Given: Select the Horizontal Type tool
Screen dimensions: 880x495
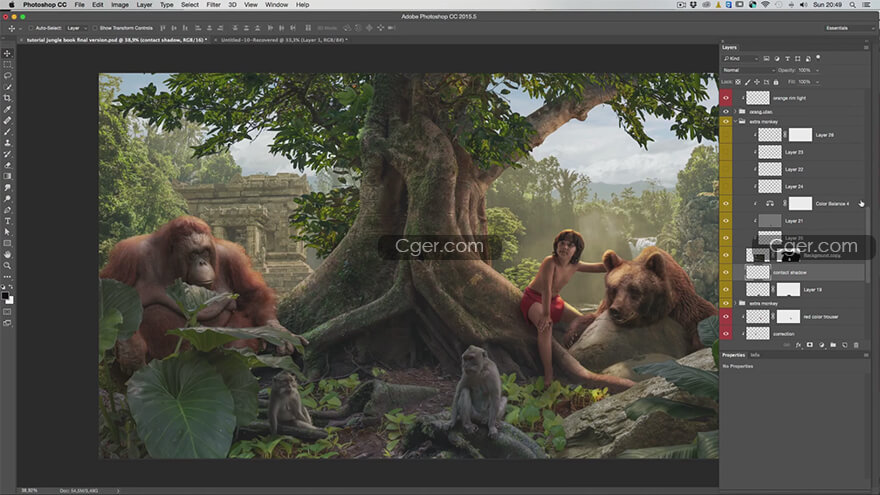Looking at the screenshot, I should (x=7, y=221).
